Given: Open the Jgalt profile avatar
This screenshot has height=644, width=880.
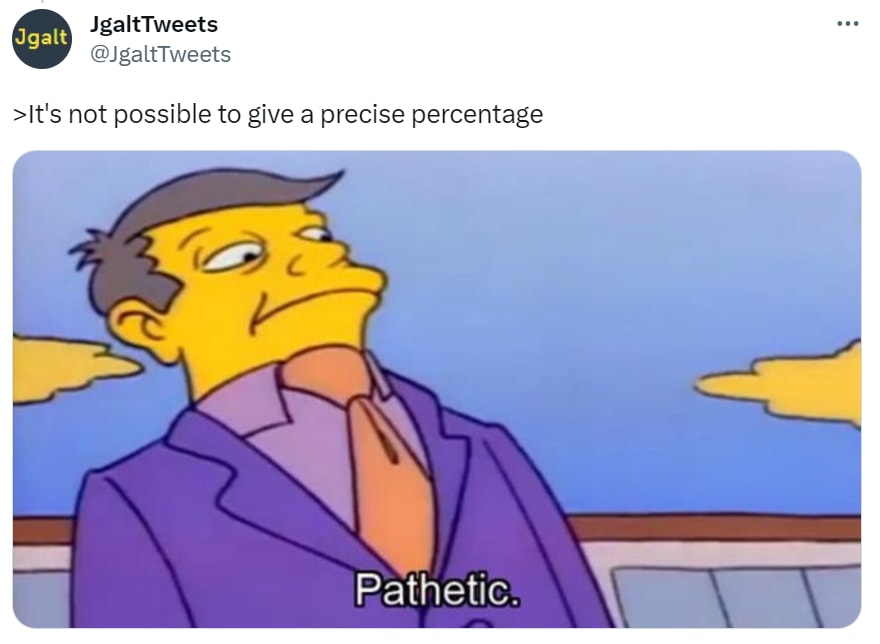Looking at the screenshot, I should point(42,39).
